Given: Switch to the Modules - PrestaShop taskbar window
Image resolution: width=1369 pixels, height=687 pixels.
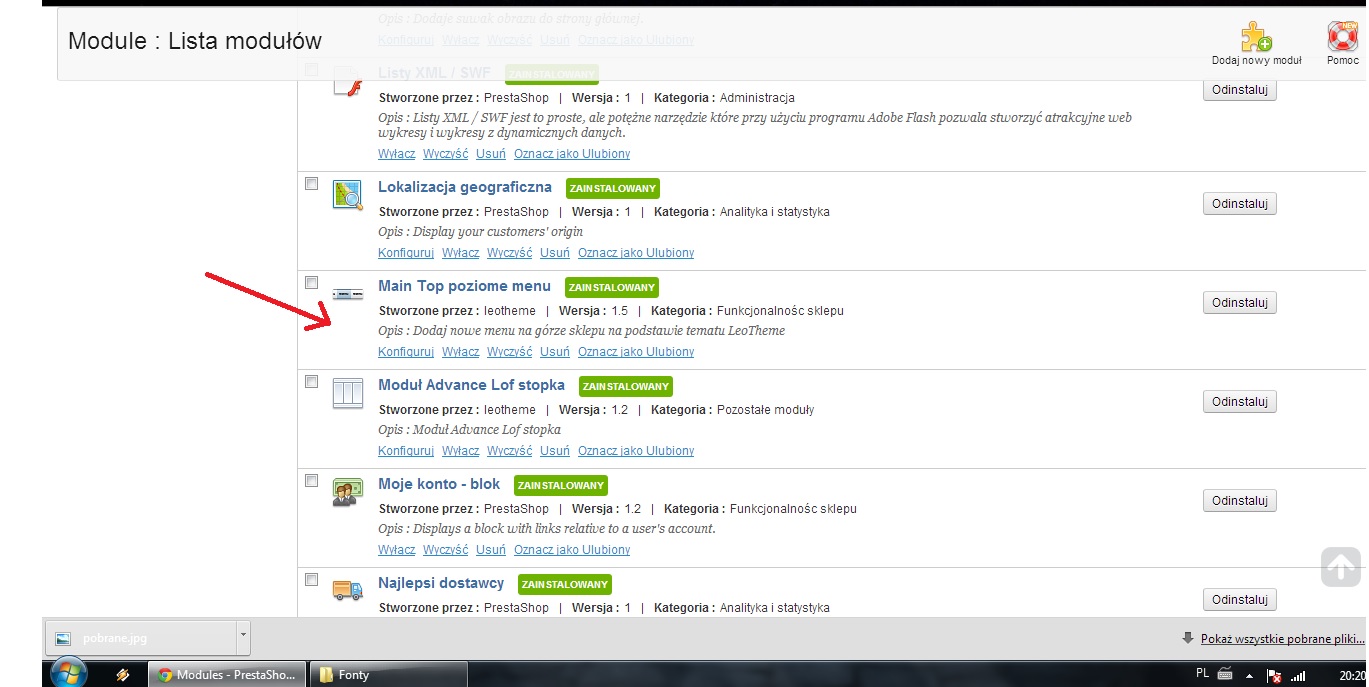Looking at the screenshot, I should click(226, 675).
